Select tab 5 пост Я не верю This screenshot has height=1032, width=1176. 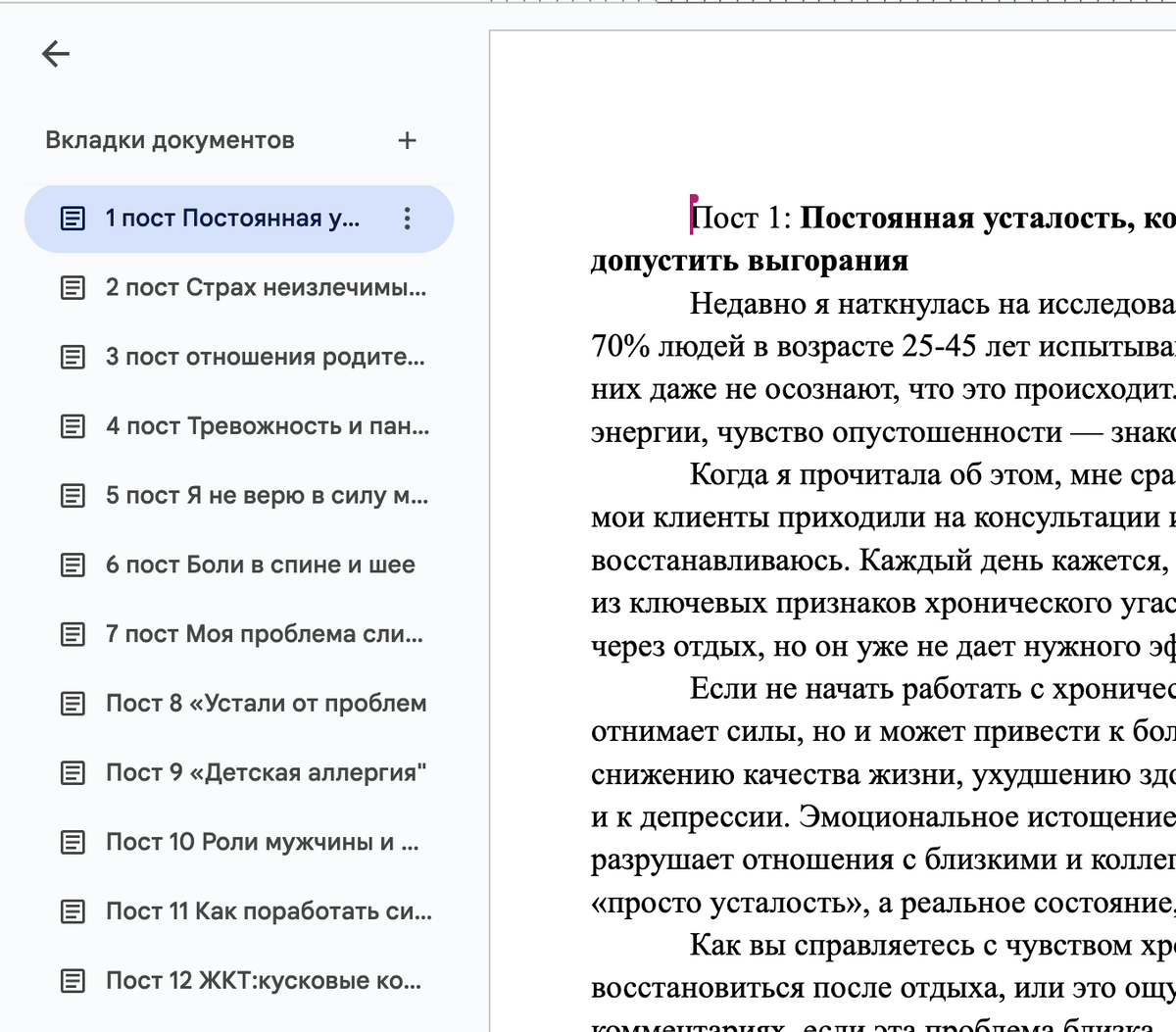pyautogui.click(x=267, y=496)
